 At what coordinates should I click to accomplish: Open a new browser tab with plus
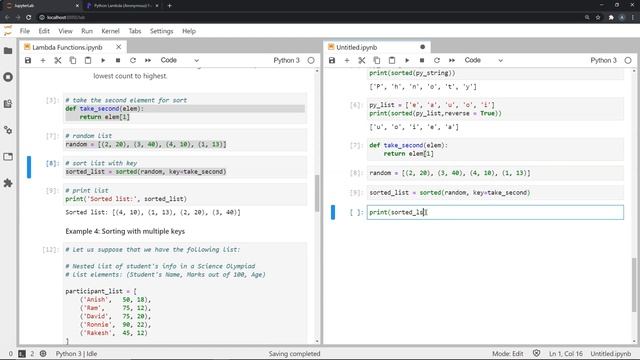[169, 6]
